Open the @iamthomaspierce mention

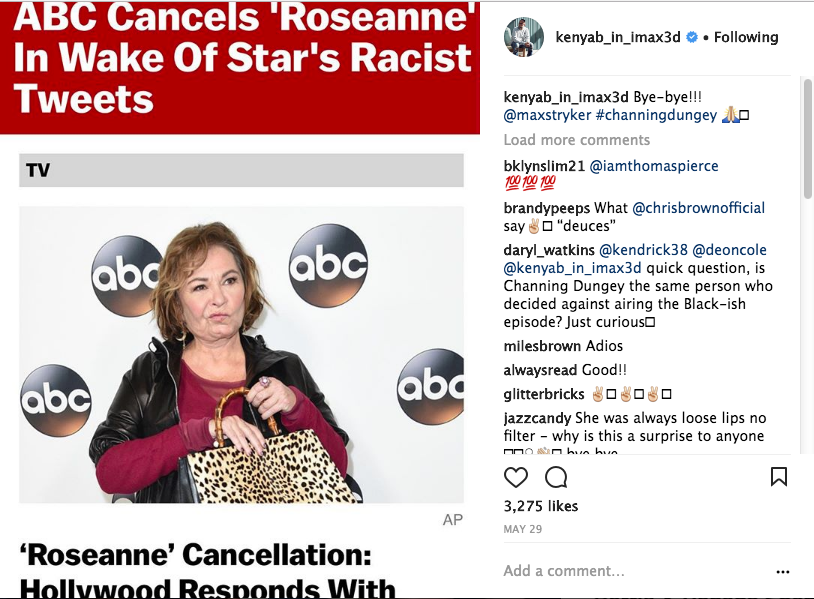point(654,165)
